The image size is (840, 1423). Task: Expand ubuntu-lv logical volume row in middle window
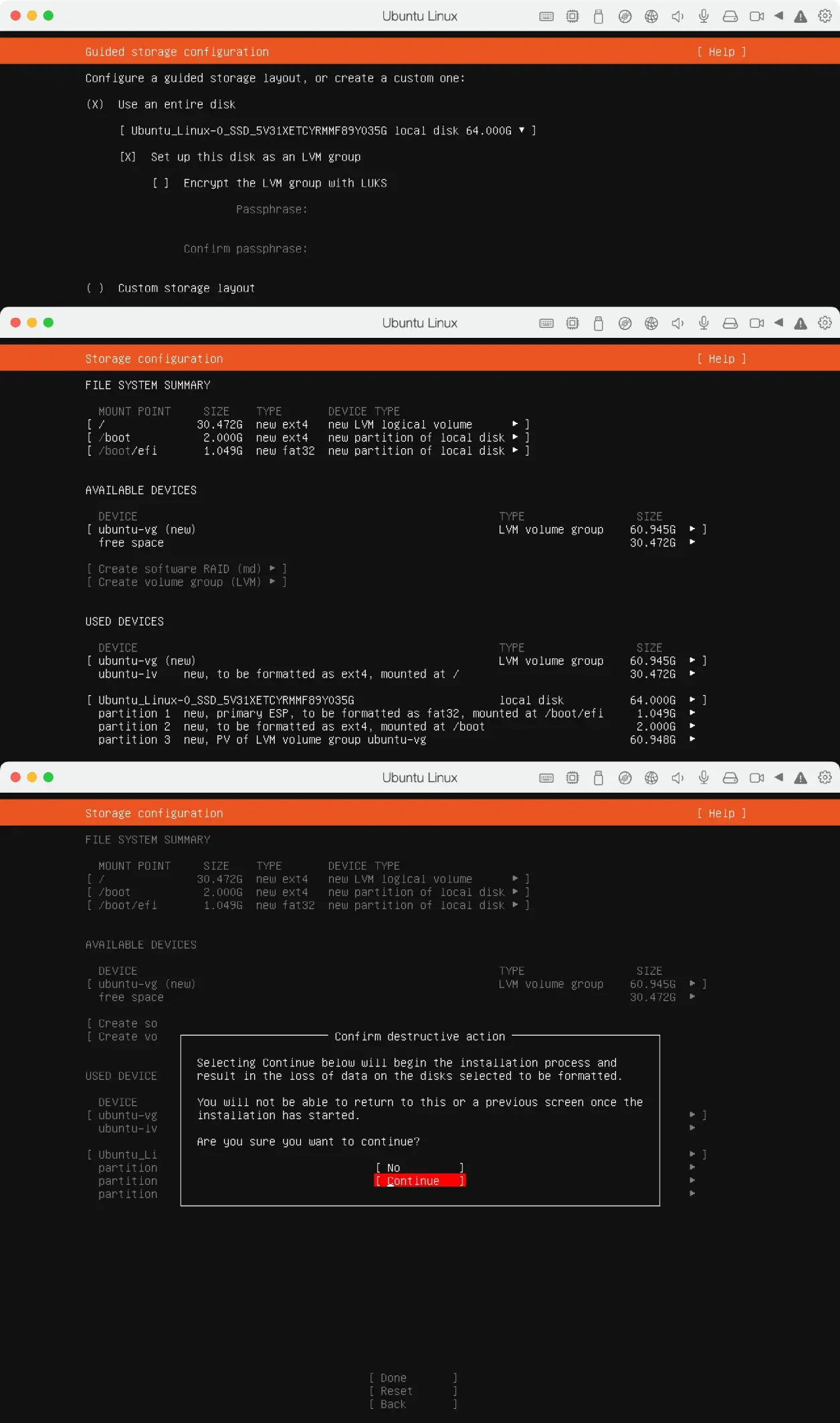(x=397, y=674)
